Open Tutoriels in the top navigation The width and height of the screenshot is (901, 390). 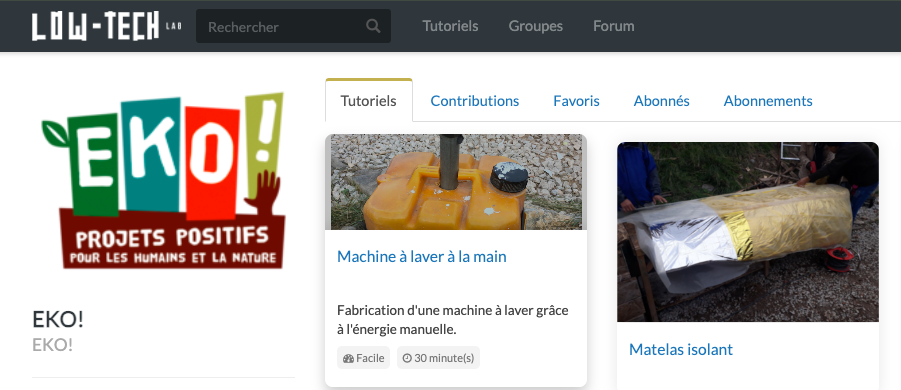point(450,26)
